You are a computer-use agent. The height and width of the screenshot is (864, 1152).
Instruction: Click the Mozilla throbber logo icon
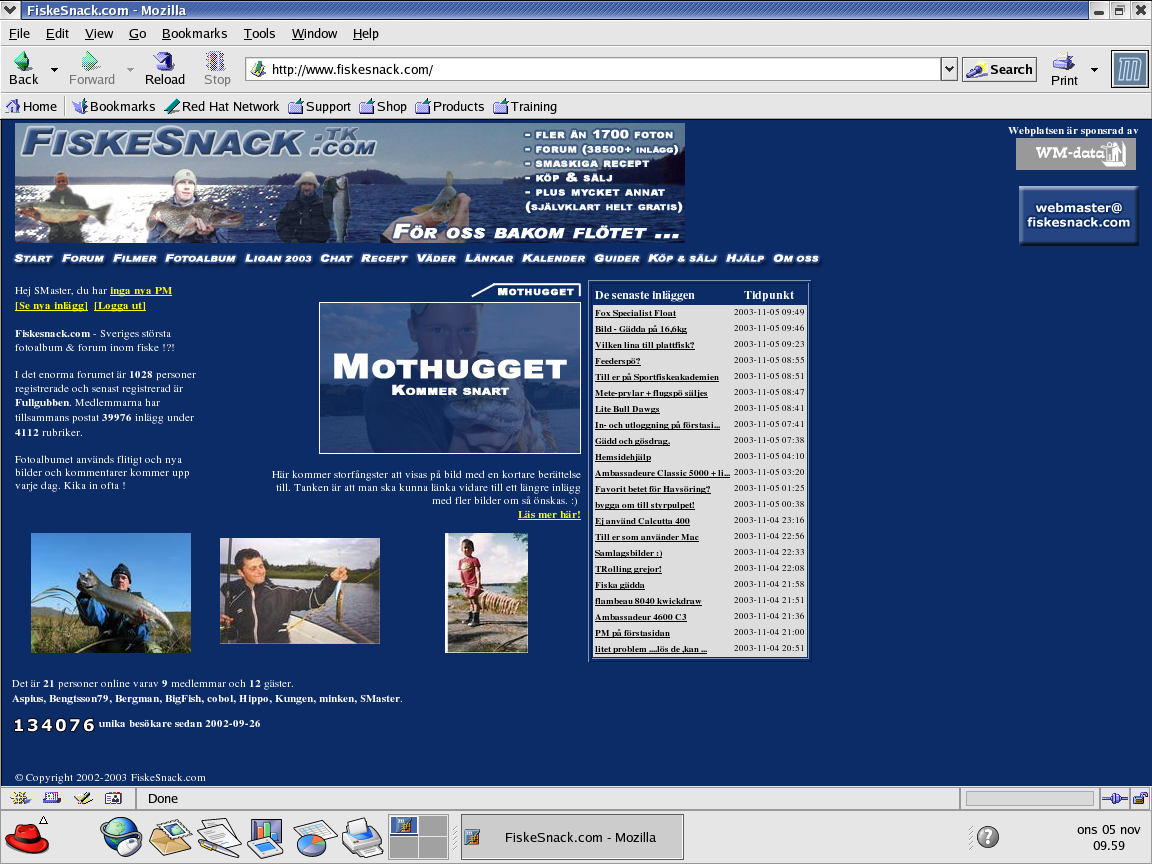point(1130,69)
